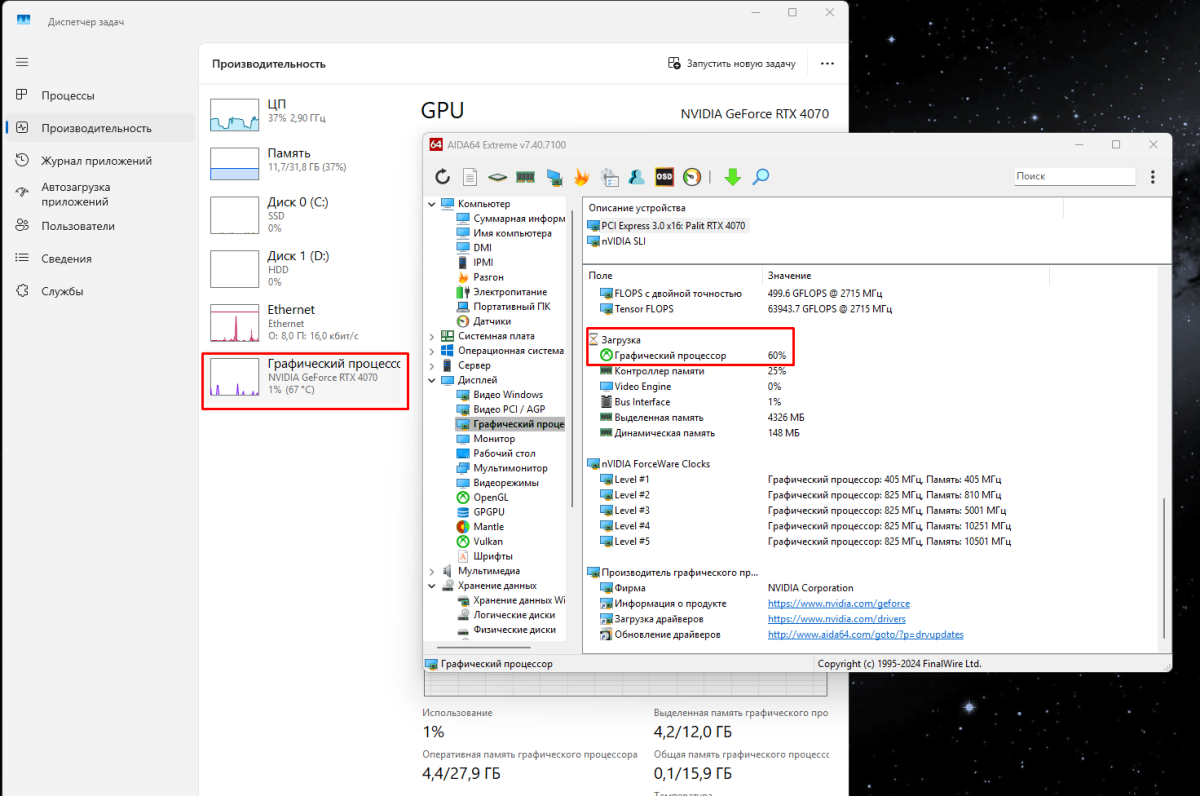
Task: Select Суммарная информация tree item
Action: [512, 218]
